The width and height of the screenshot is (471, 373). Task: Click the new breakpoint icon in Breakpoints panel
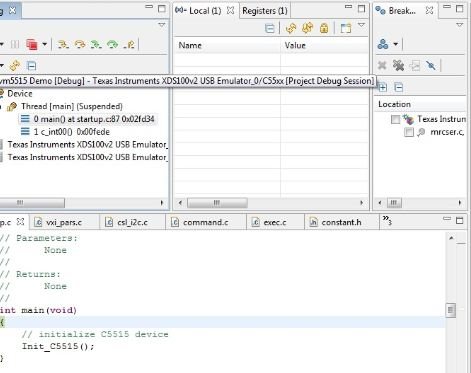click(x=383, y=44)
